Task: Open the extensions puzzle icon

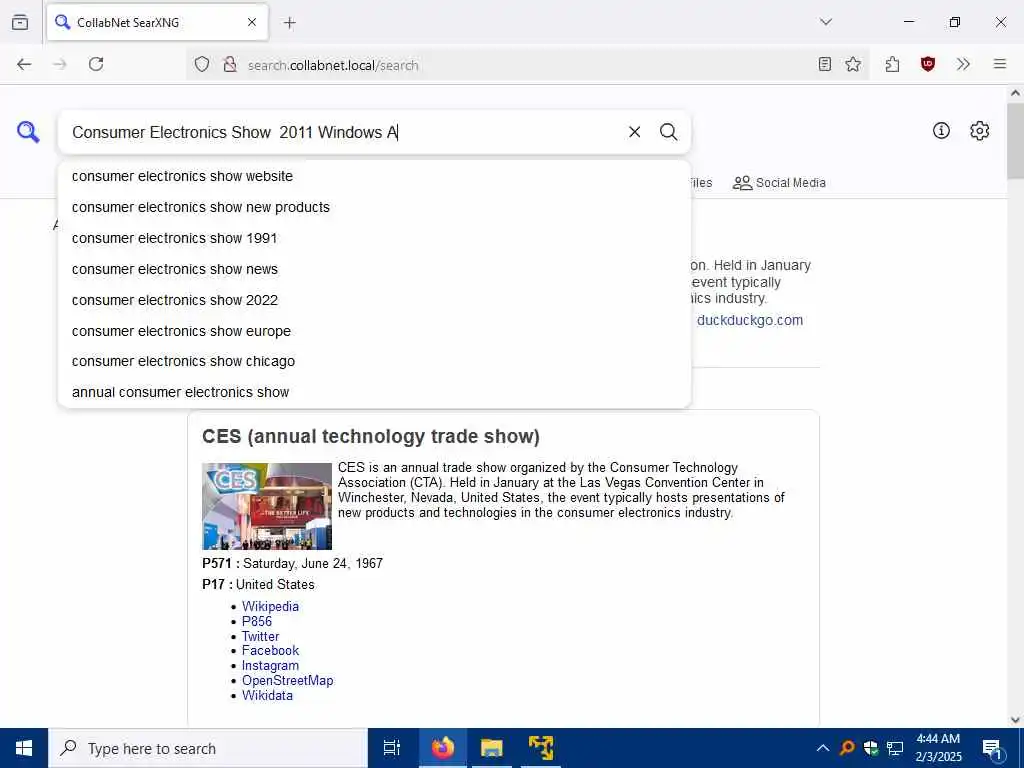Action: point(892,64)
